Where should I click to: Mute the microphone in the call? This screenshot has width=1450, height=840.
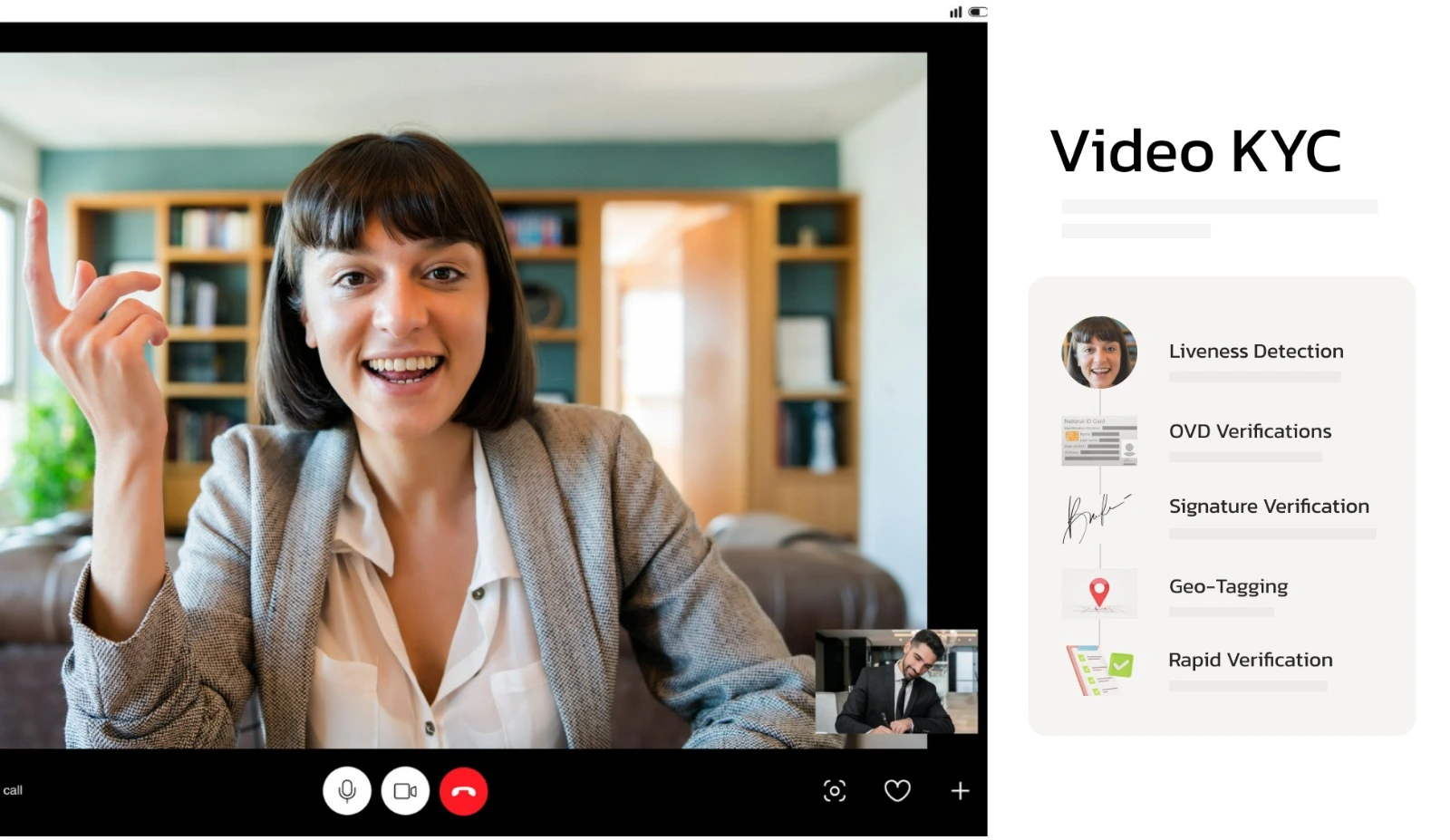(x=346, y=791)
